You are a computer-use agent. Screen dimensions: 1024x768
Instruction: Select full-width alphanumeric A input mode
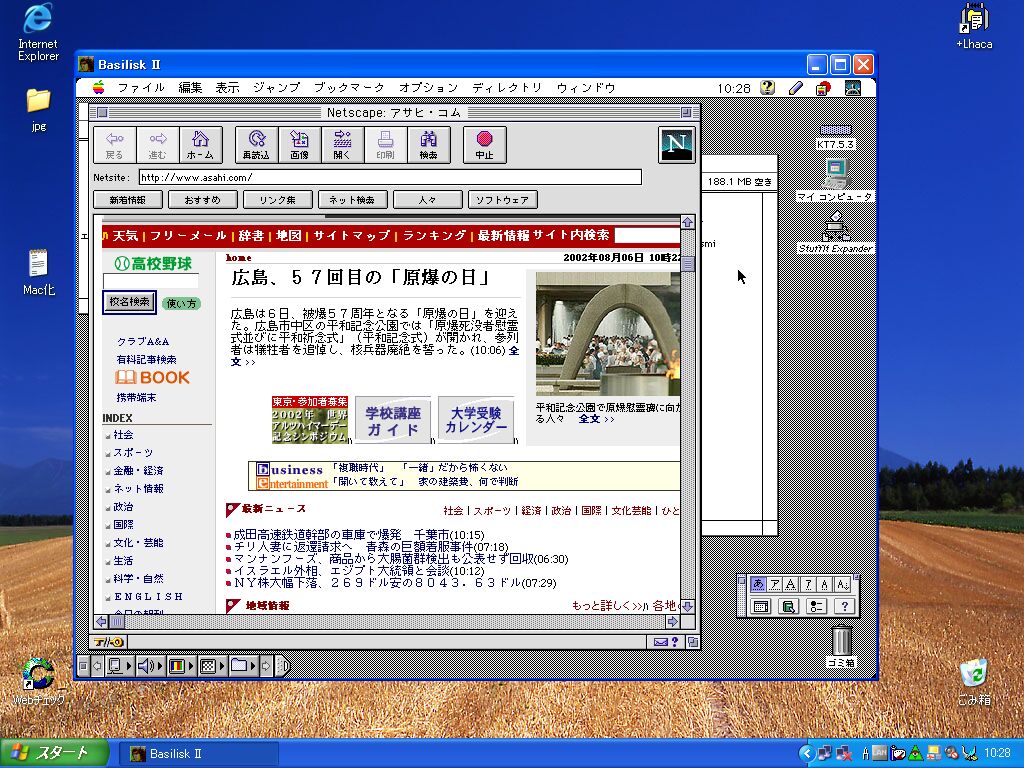pos(791,584)
